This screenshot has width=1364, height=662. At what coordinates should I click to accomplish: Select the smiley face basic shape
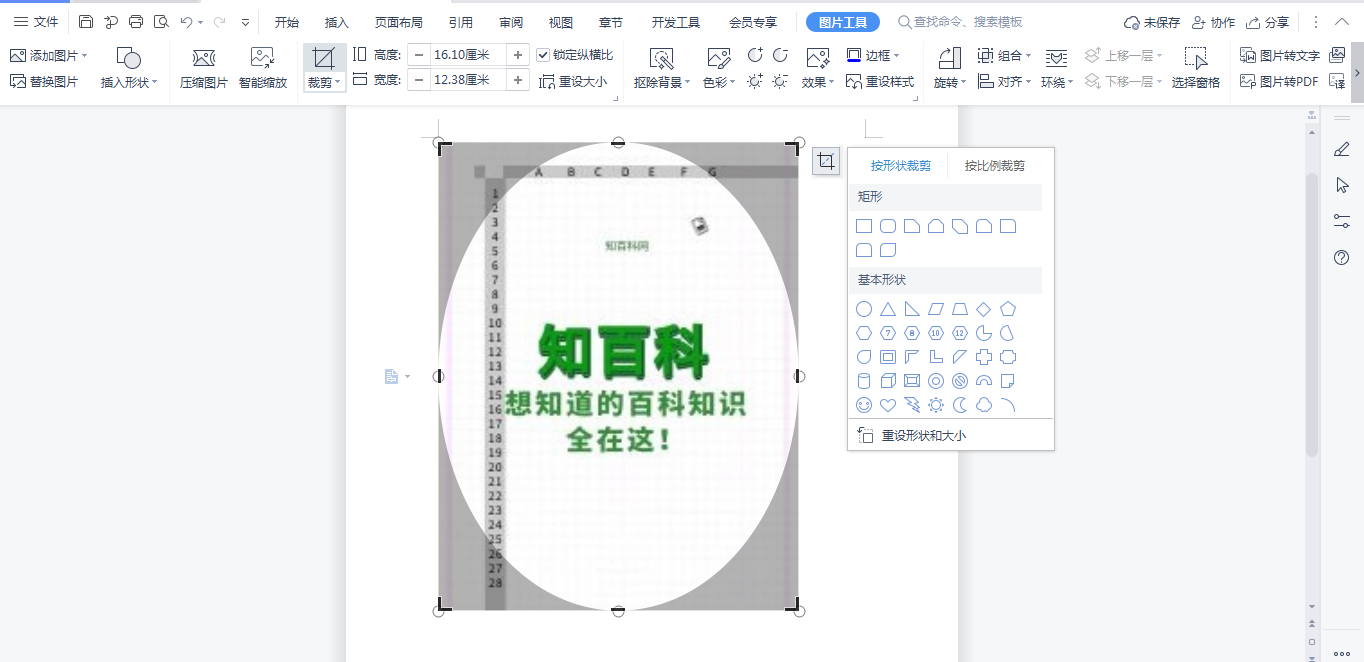point(863,404)
